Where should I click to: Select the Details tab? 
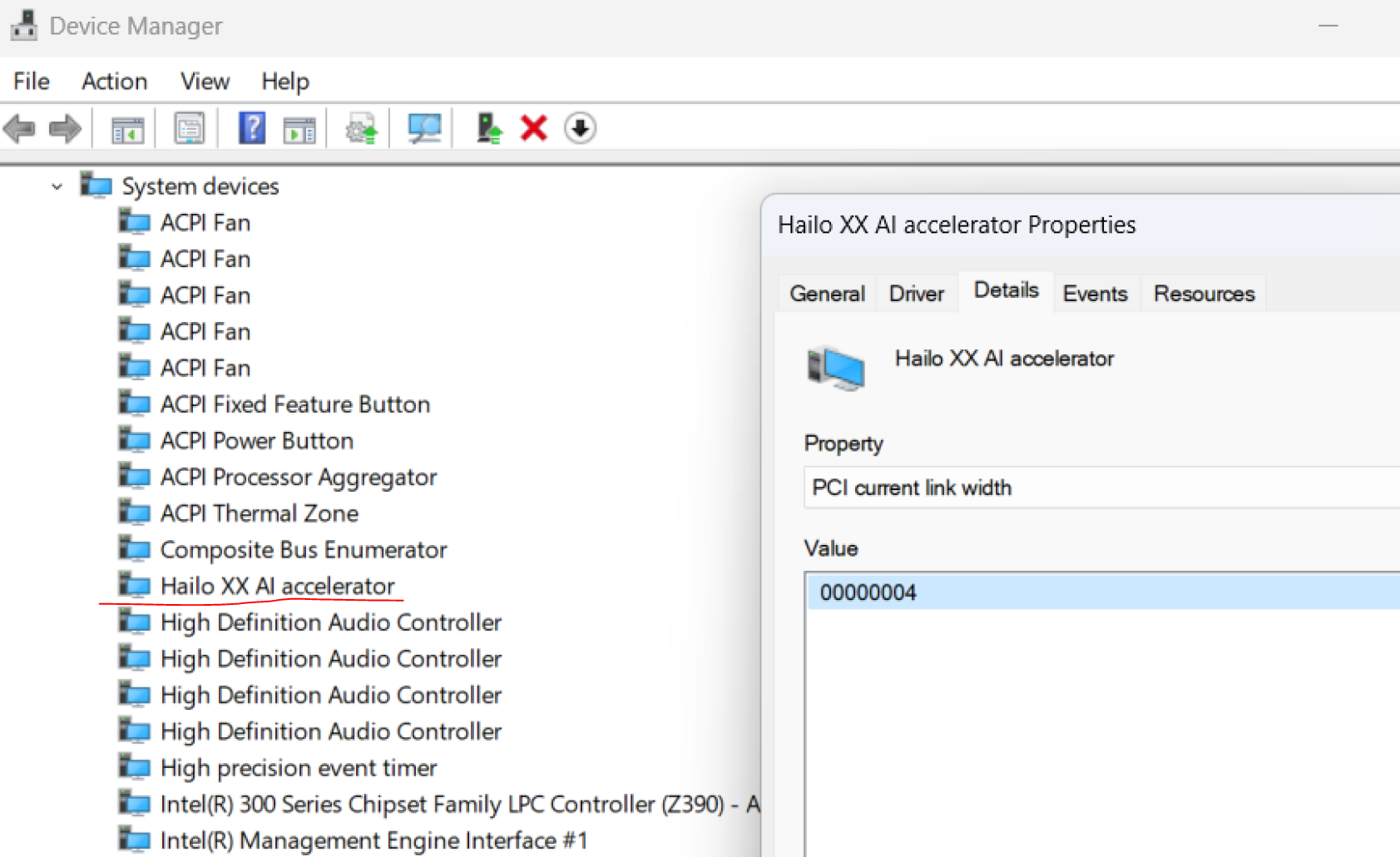[1006, 290]
